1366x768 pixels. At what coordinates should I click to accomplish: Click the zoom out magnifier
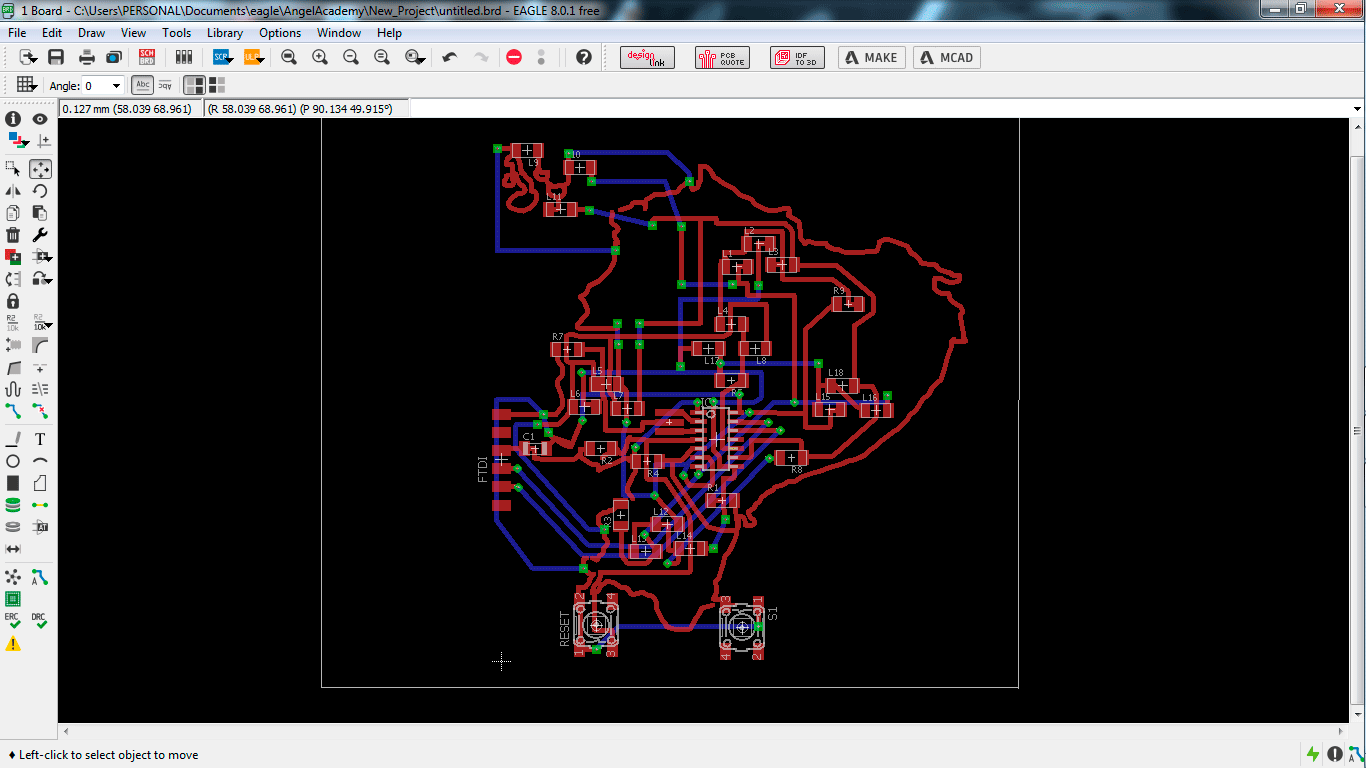351,58
